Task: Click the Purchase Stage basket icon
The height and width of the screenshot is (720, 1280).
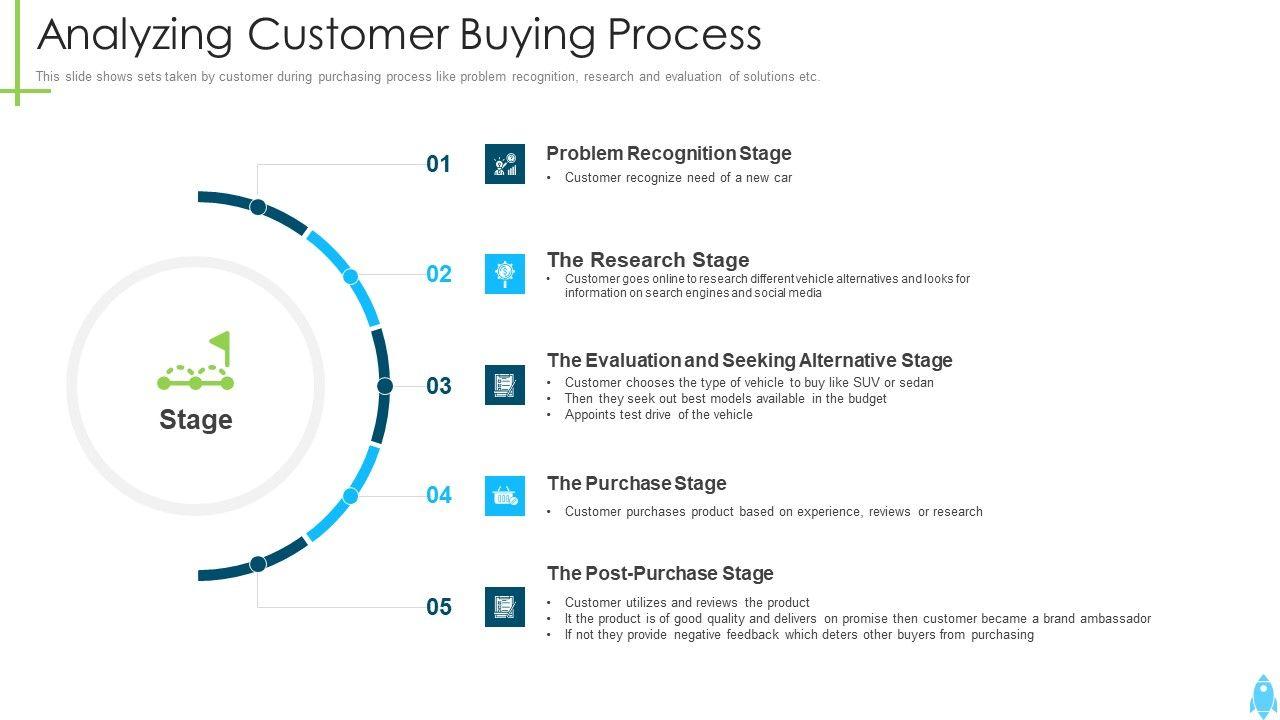Action: 505,496
